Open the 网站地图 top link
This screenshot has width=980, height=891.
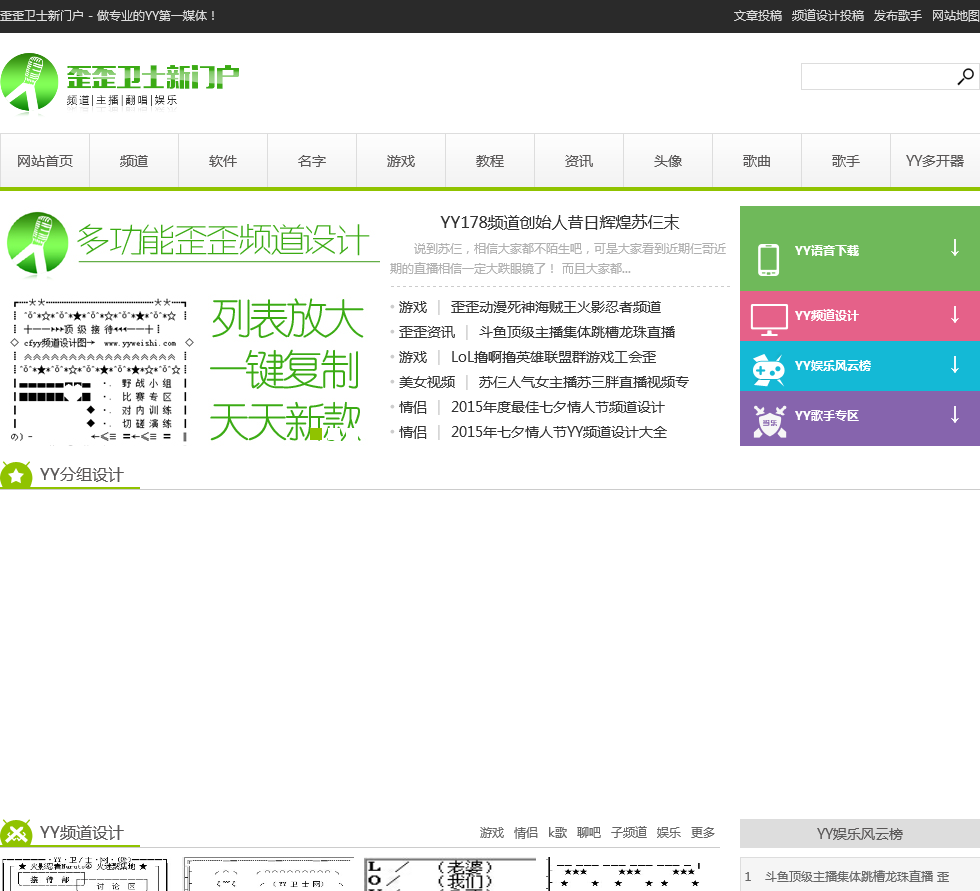pyautogui.click(x=956, y=16)
